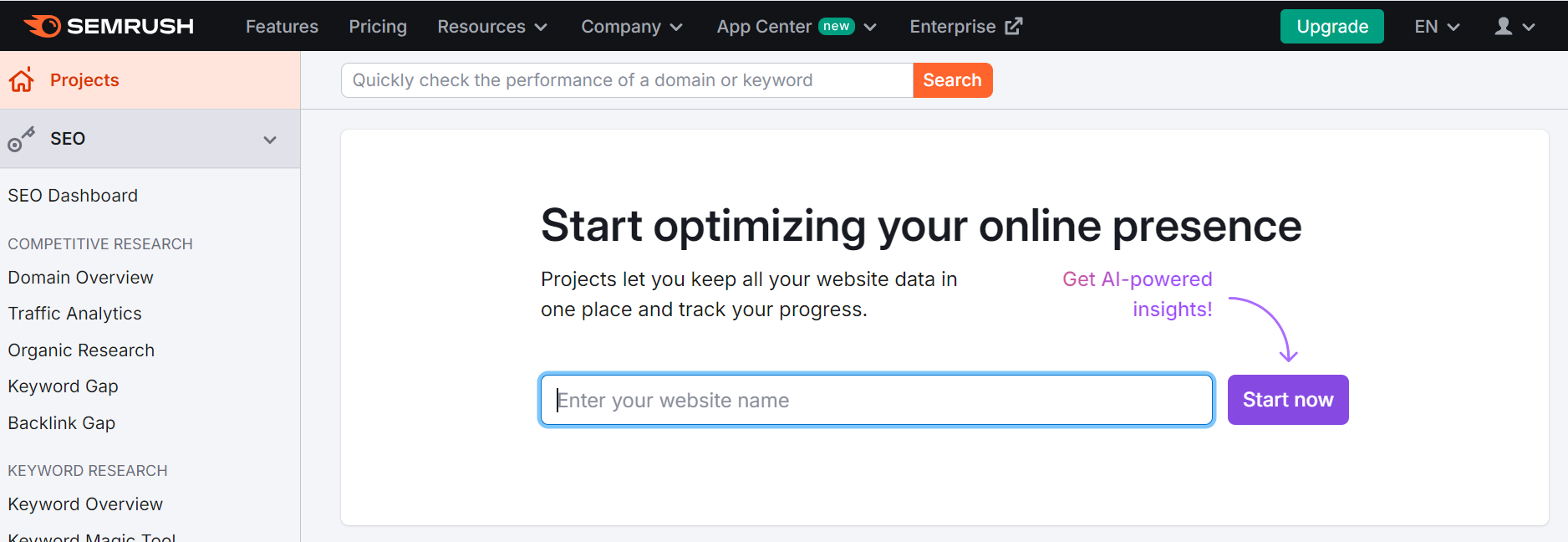
Task: Click the purple Start now button
Action: (1288, 400)
